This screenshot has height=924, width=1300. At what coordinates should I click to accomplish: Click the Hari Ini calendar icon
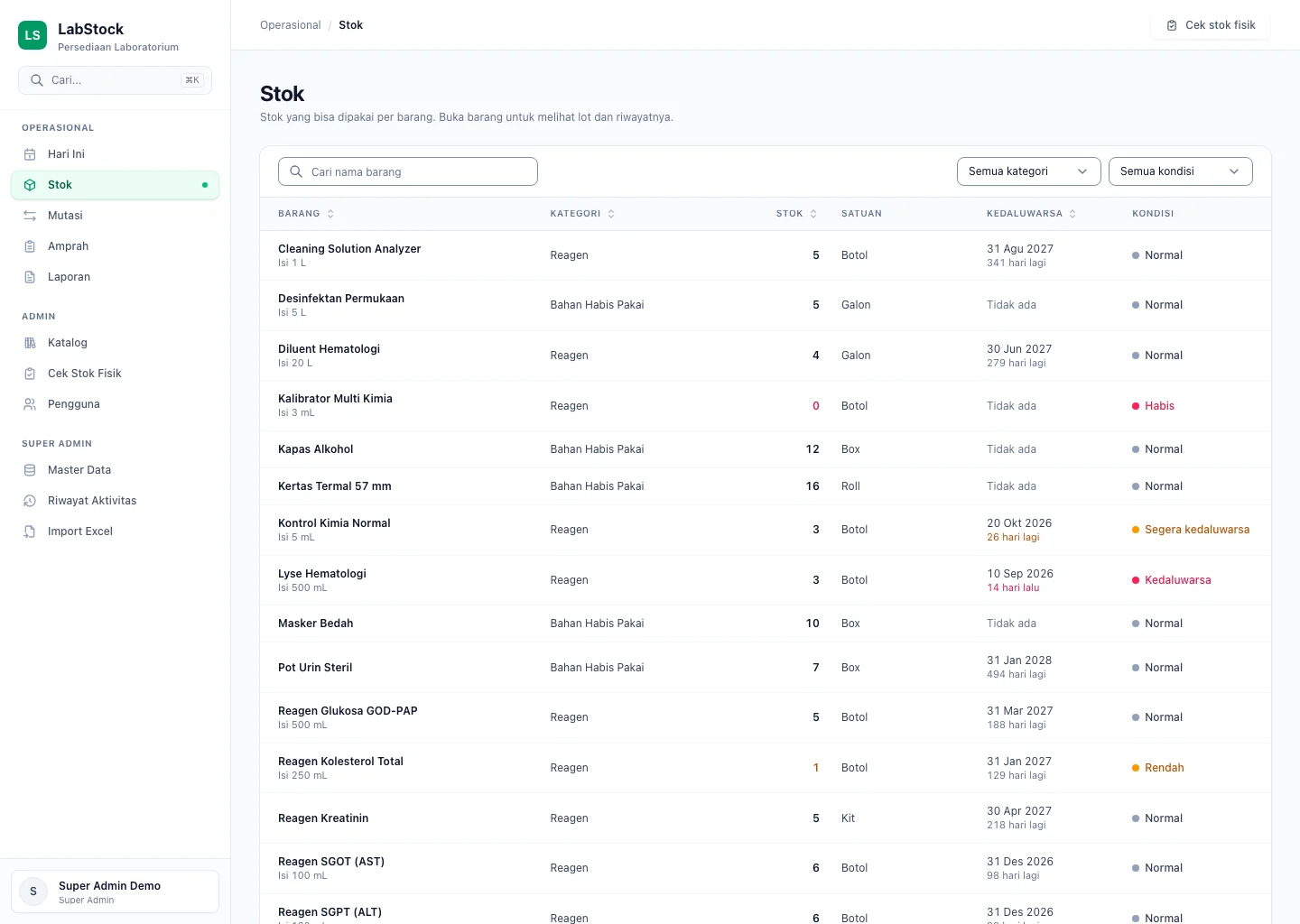[30, 154]
